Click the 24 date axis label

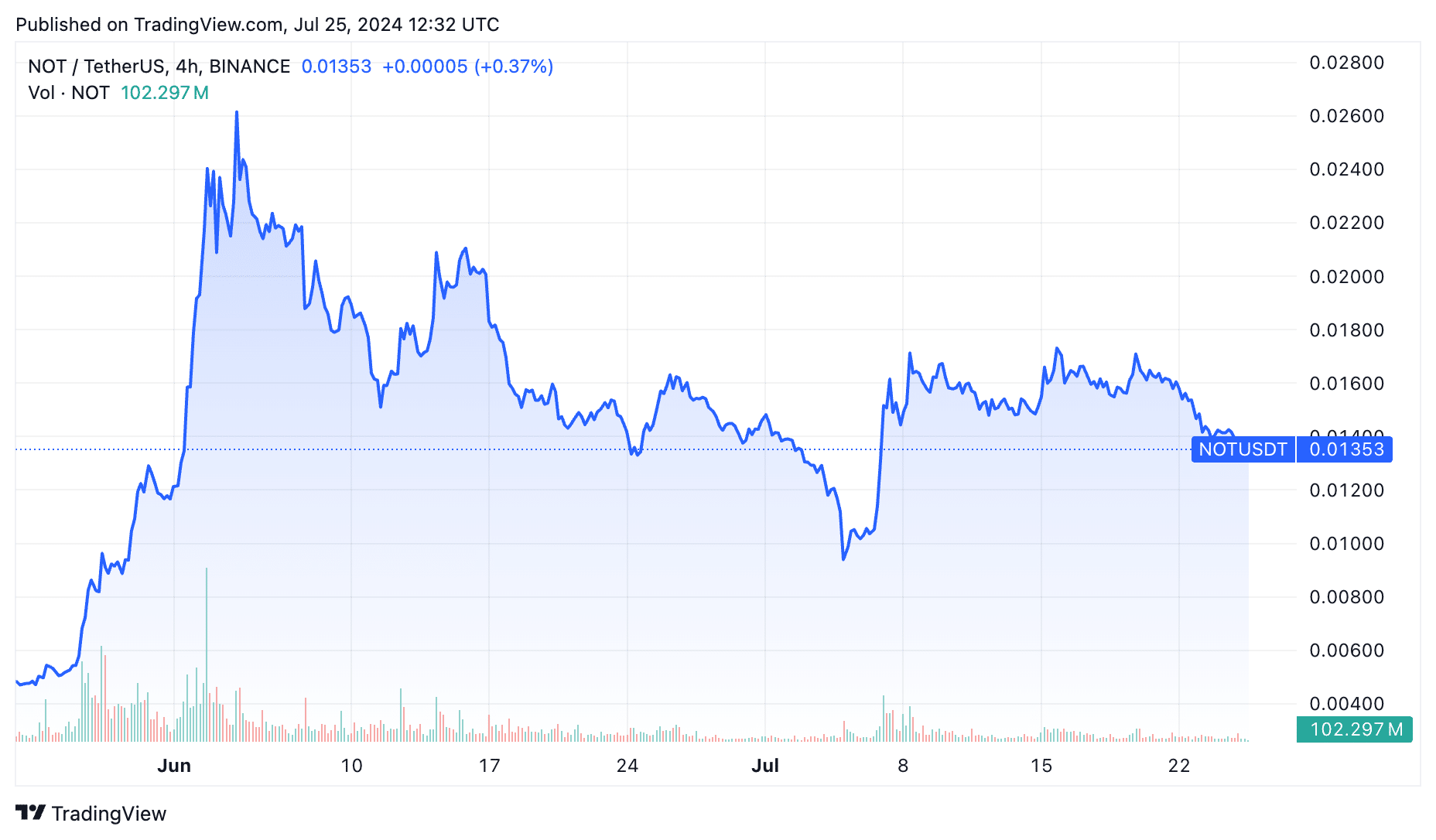coord(627,766)
